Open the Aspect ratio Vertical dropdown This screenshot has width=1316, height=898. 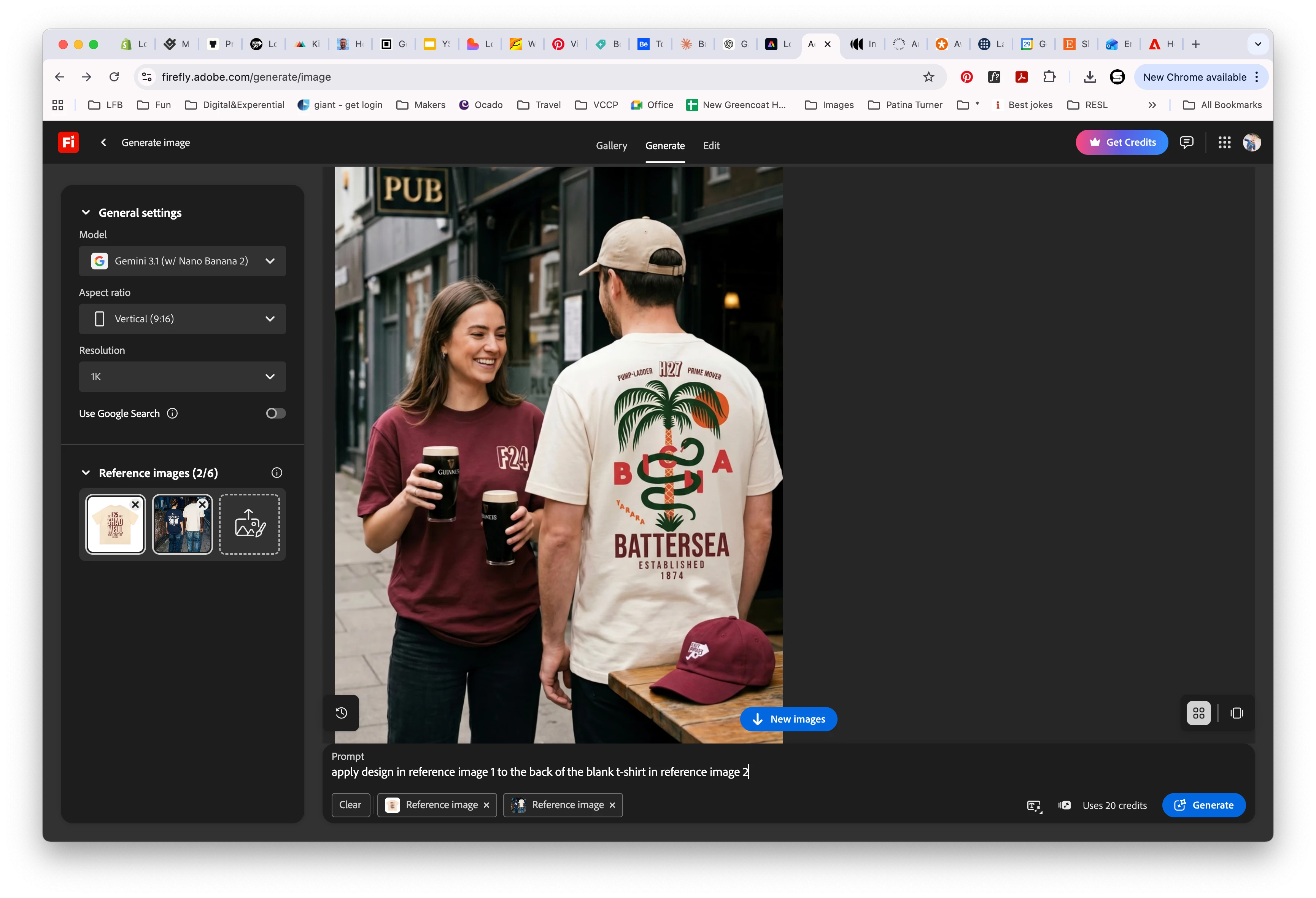click(182, 318)
